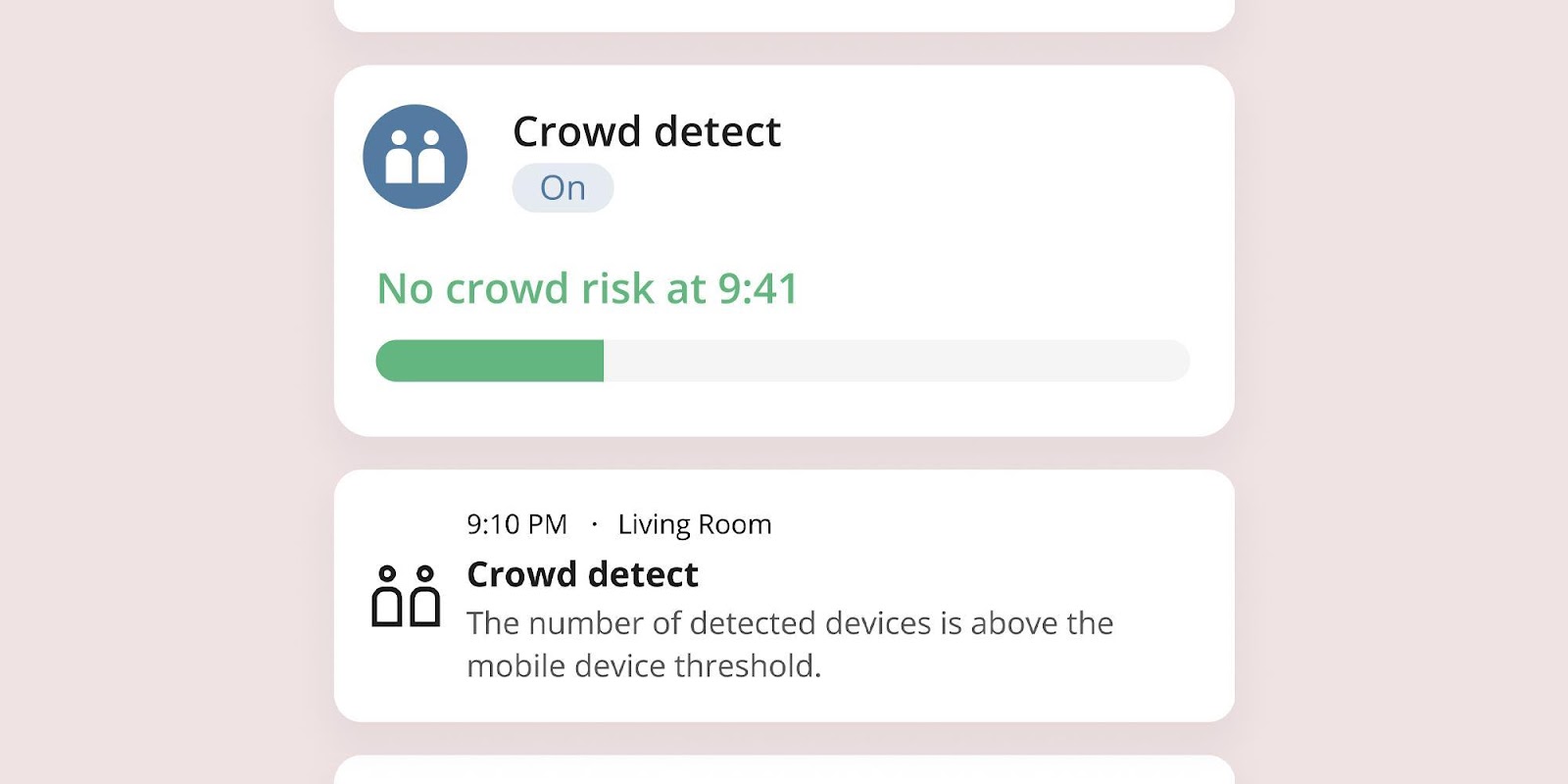This screenshot has height=784, width=1568.
Task: Toggle the "On" status badge
Action: [563, 188]
